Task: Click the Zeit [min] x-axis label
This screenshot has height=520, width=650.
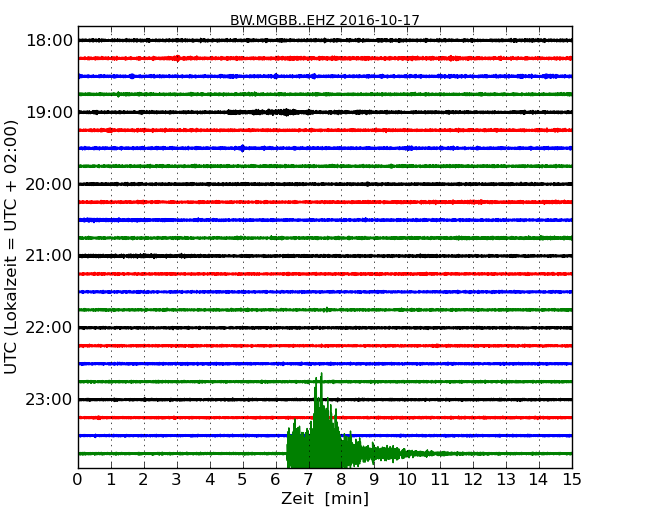Action: pos(325,498)
